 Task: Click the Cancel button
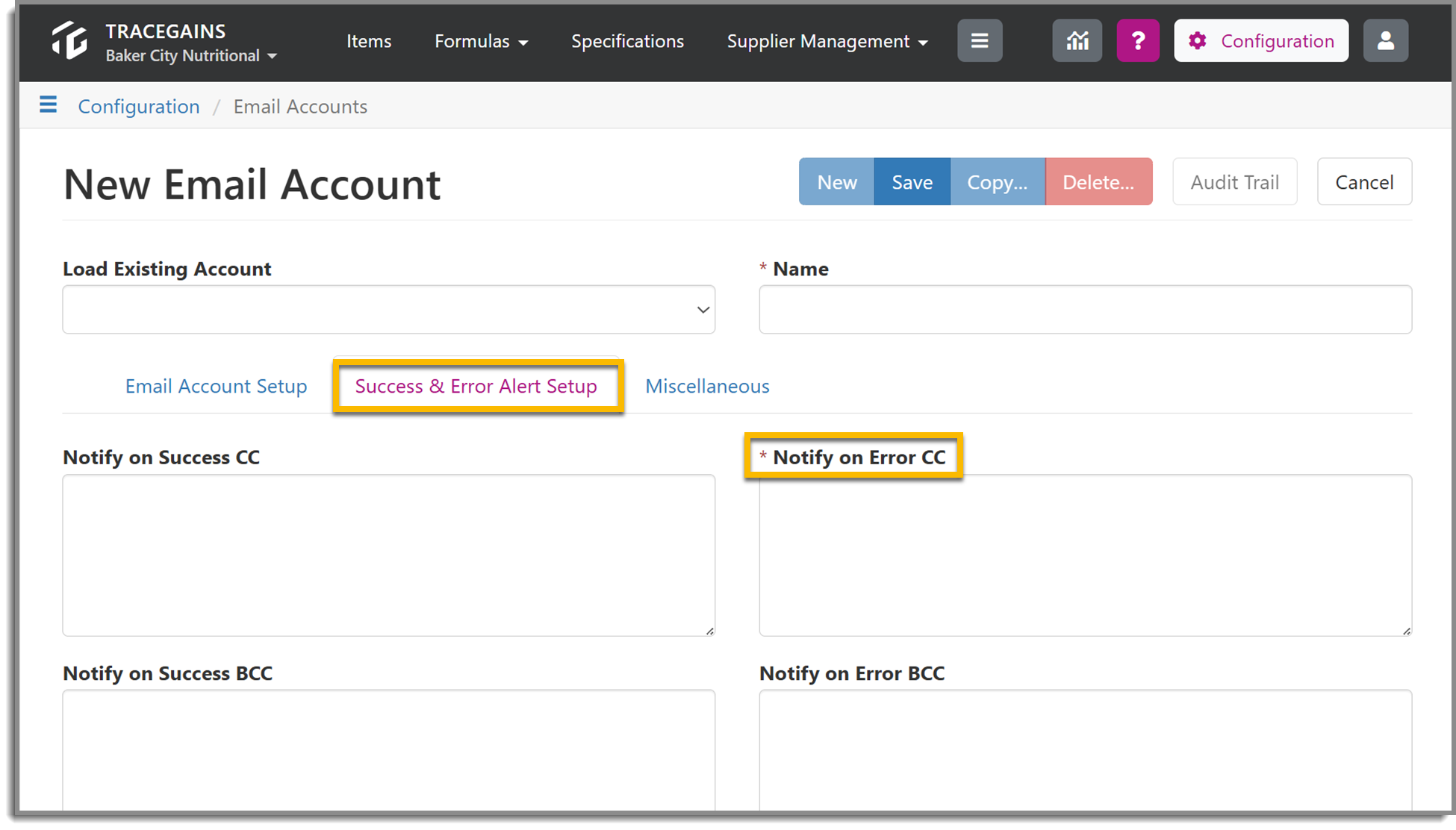(x=1364, y=181)
